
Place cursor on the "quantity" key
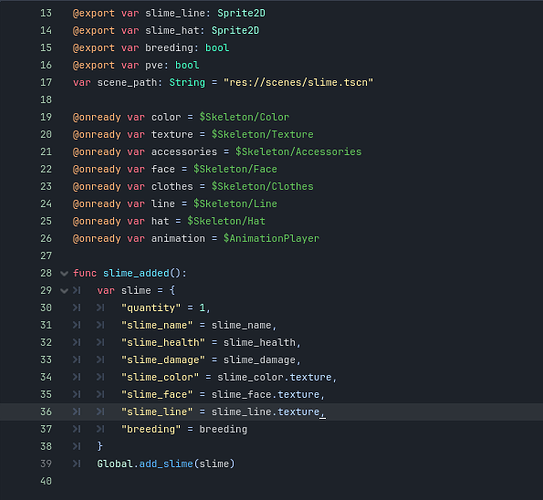point(151,308)
